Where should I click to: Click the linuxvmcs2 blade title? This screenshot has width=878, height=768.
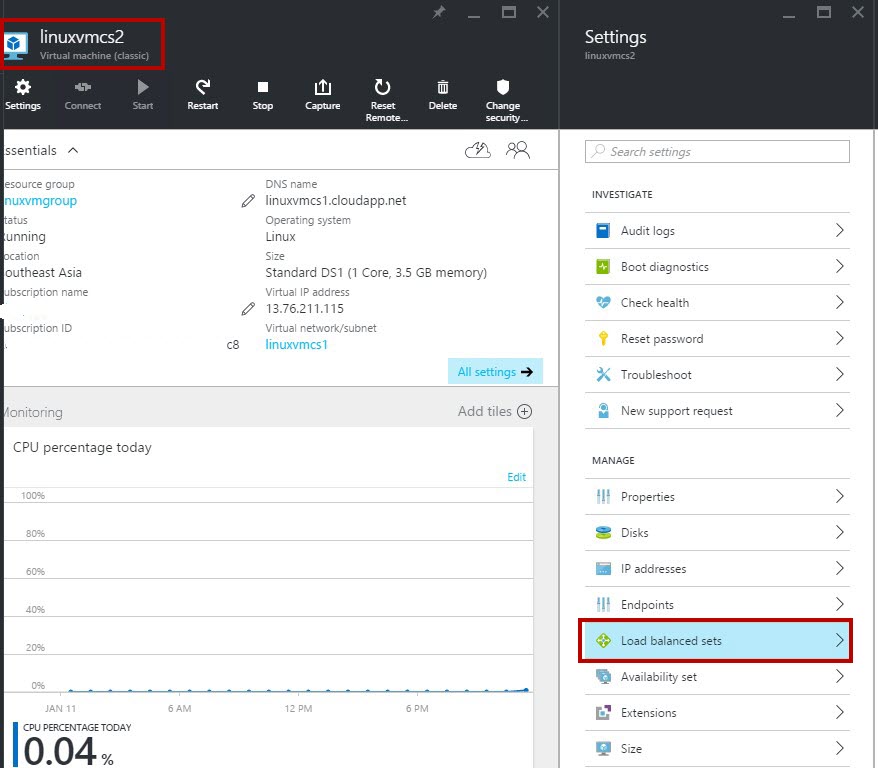(82, 37)
